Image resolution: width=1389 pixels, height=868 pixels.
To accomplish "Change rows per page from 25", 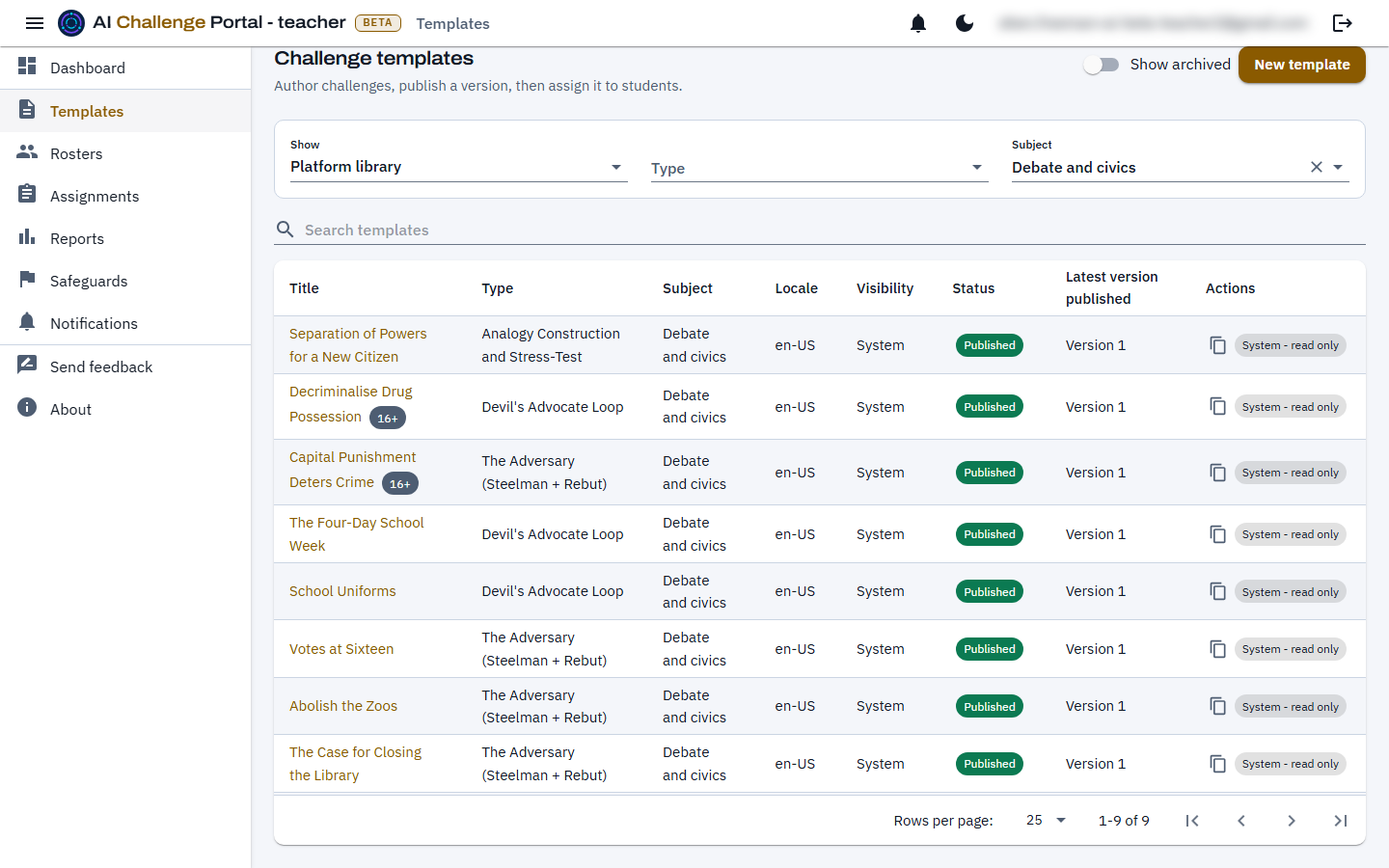I will click(x=1046, y=821).
